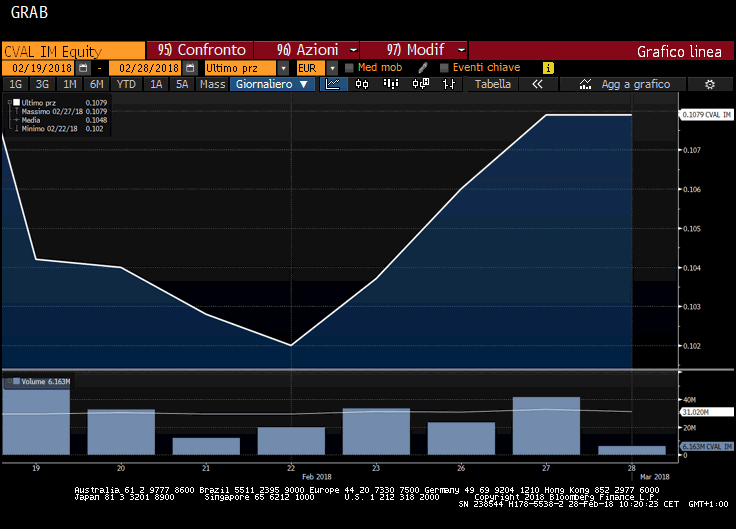Click the Ultimo prz legend color swatch
This screenshot has height=529, width=736.
click(16, 103)
